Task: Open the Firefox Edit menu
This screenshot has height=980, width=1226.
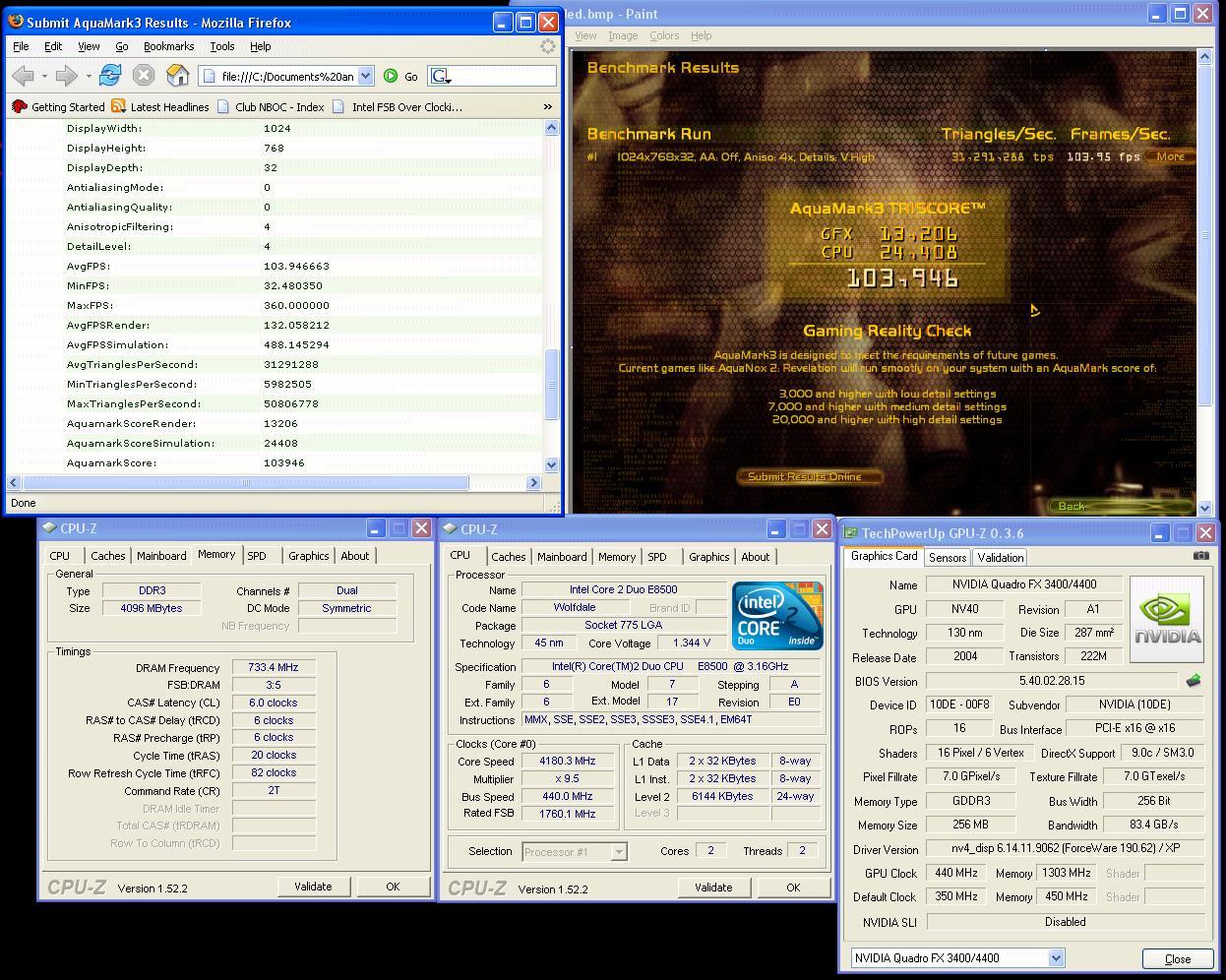Action: coord(53,46)
